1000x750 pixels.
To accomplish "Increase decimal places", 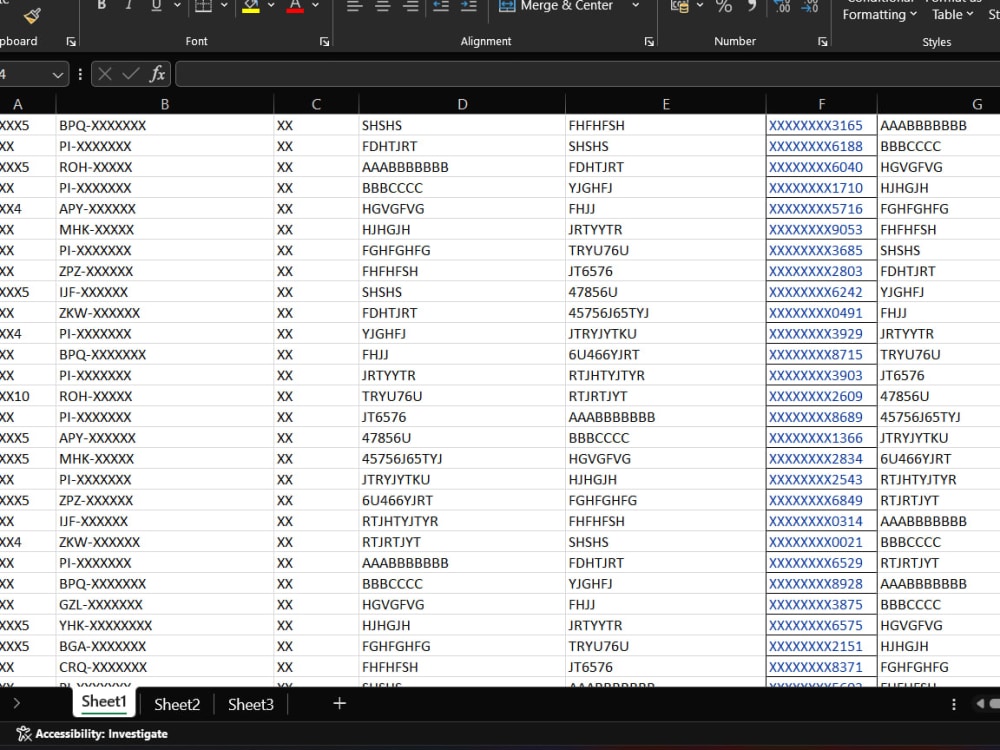I will tap(782, 6).
